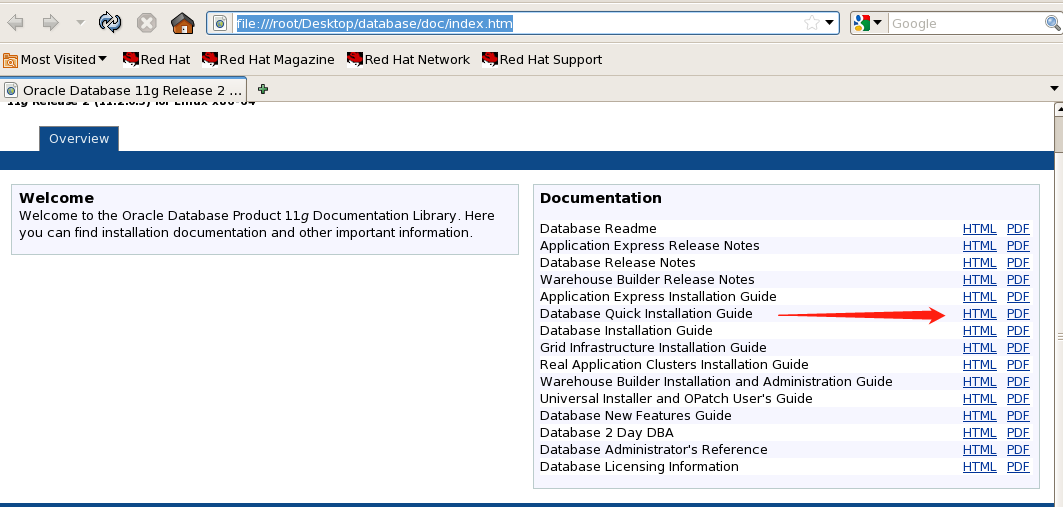Click the browser Back arrow button
The height and width of the screenshot is (507, 1063).
coord(15,23)
